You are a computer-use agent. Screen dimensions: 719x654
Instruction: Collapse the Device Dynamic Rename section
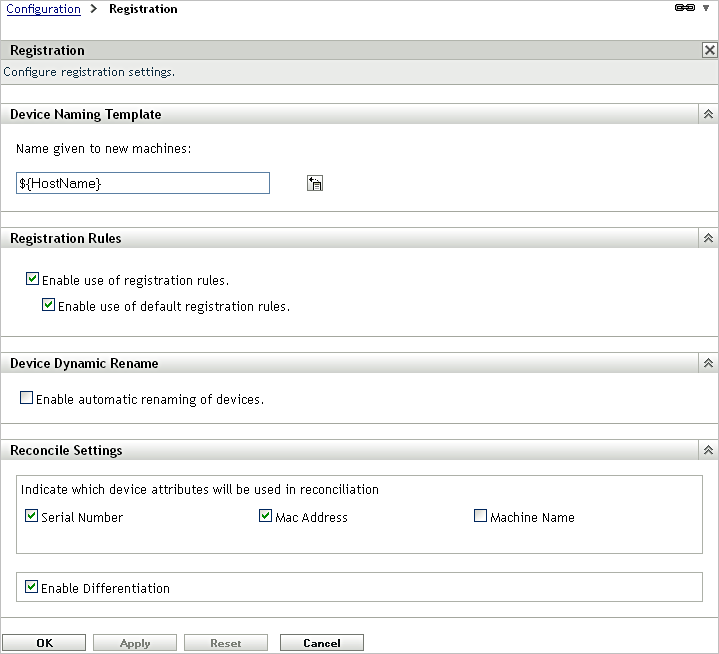click(x=709, y=364)
